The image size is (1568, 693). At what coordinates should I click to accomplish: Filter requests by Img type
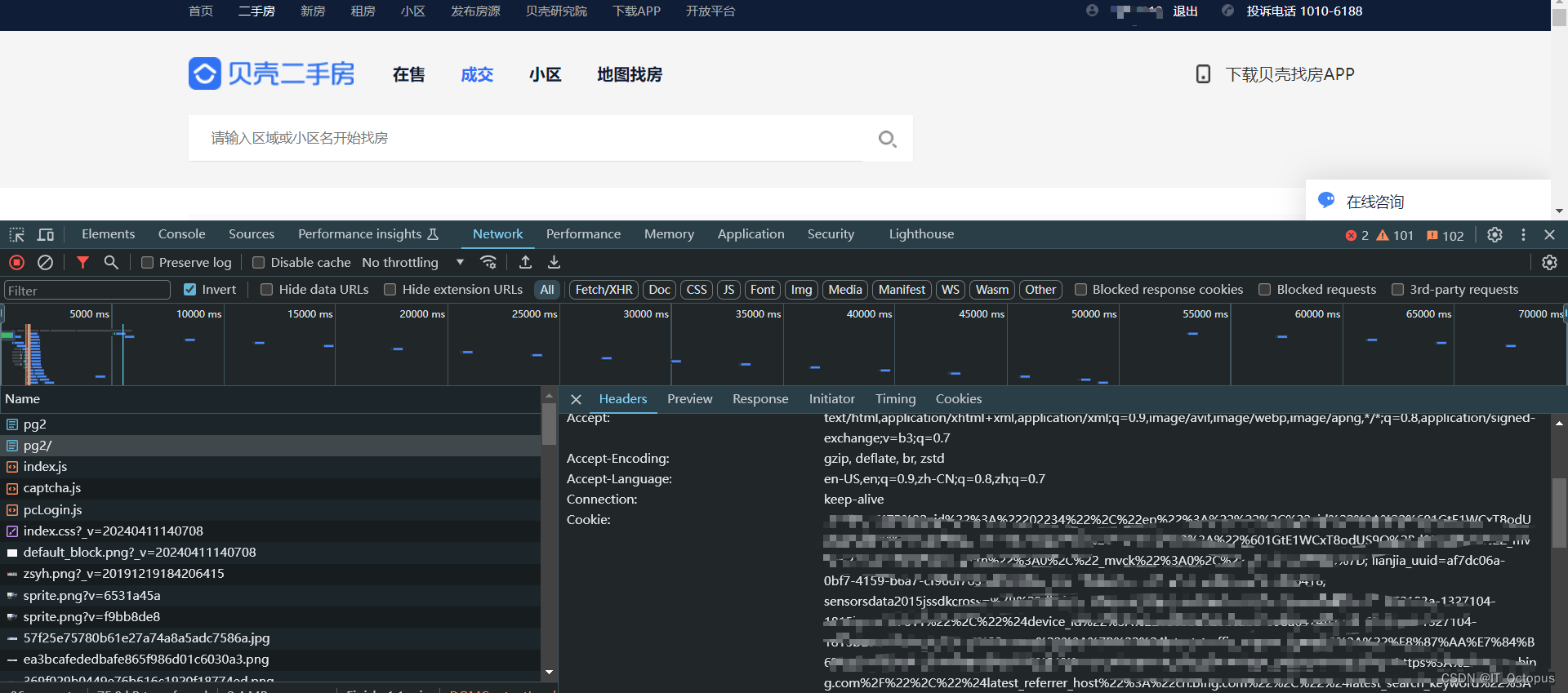[x=801, y=290]
